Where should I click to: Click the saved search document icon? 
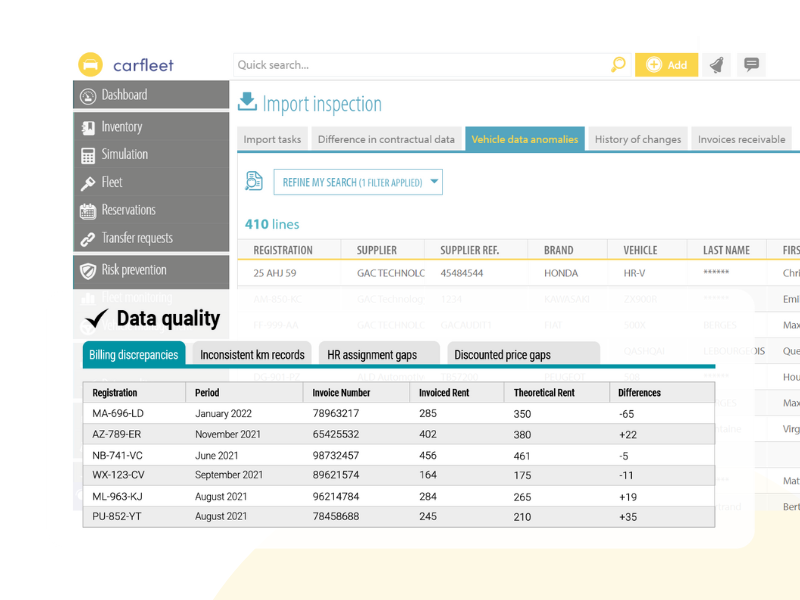254,182
